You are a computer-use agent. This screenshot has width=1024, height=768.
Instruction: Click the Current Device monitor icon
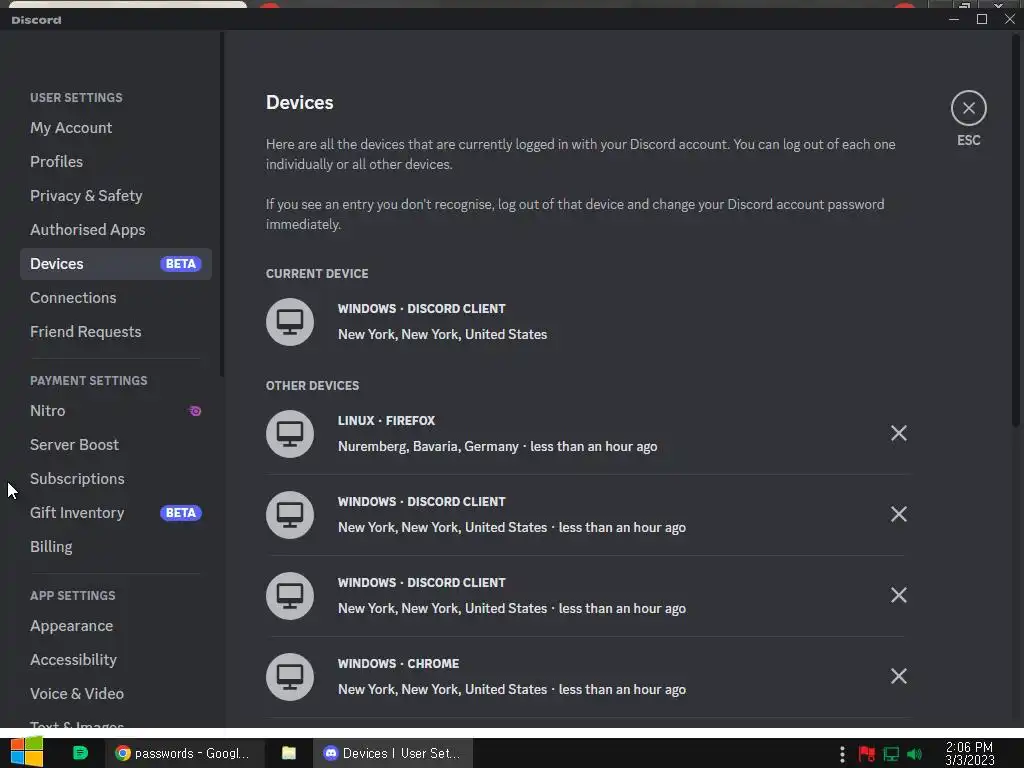290,322
